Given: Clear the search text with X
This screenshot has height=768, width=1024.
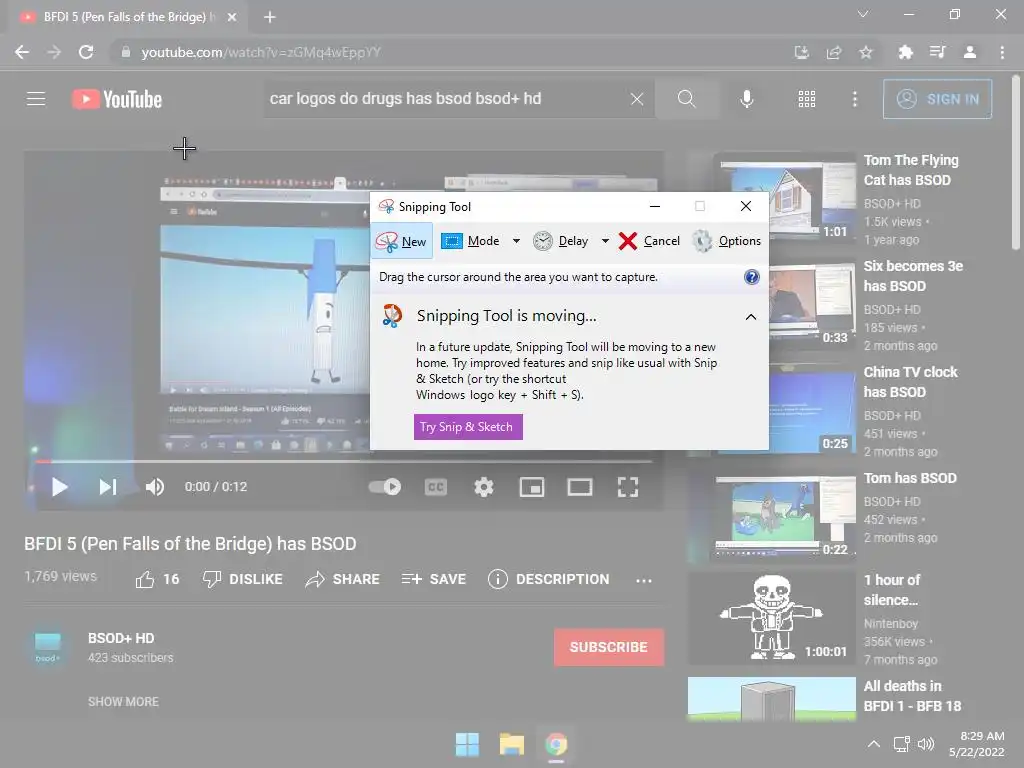Looking at the screenshot, I should click(x=637, y=99).
